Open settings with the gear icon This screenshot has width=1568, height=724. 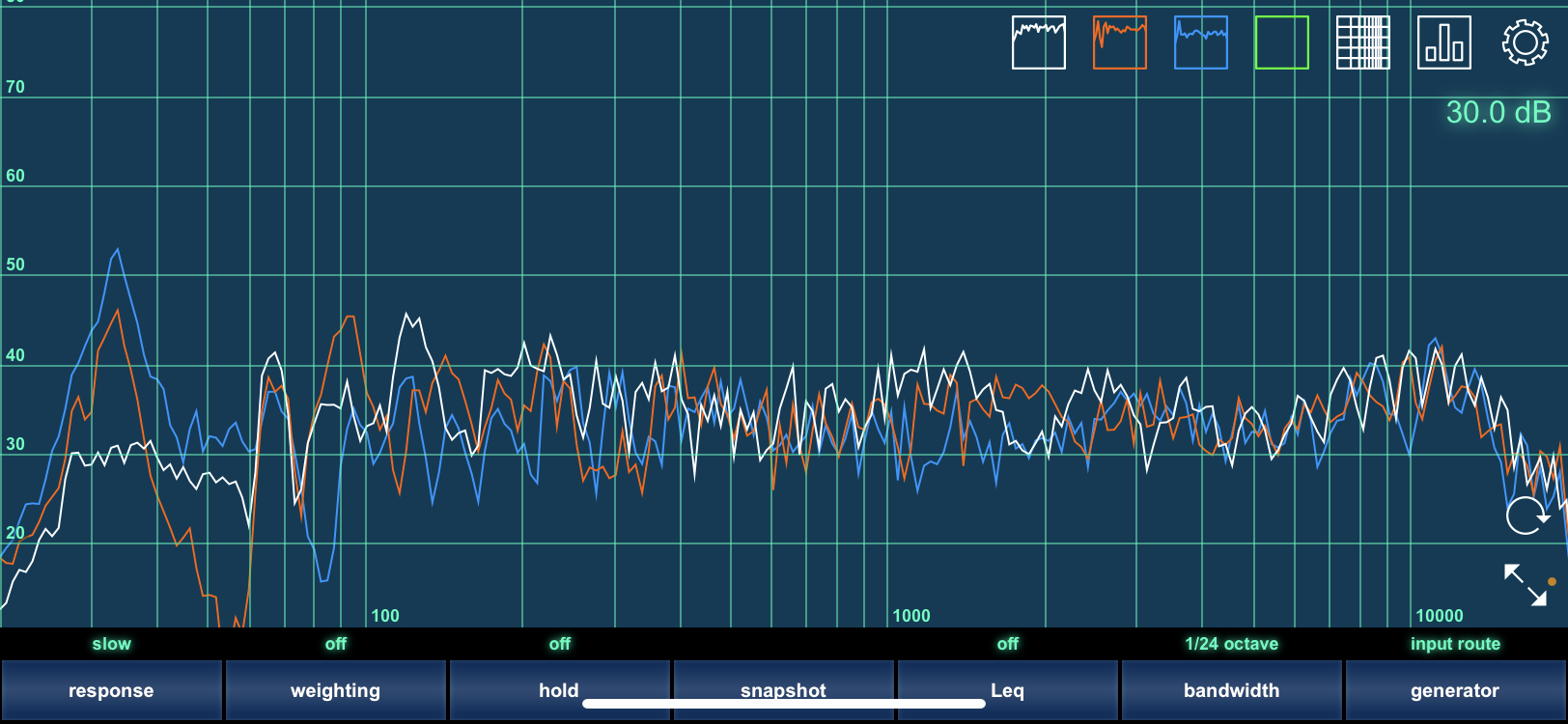(x=1525, y=42)
